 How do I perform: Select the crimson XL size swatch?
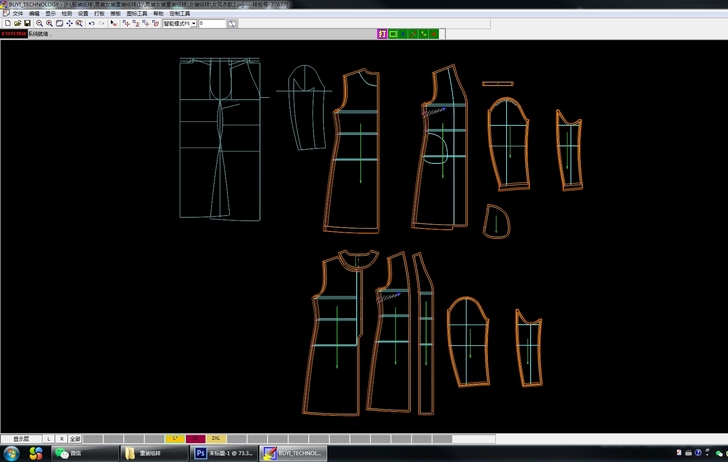pos(195,439)
